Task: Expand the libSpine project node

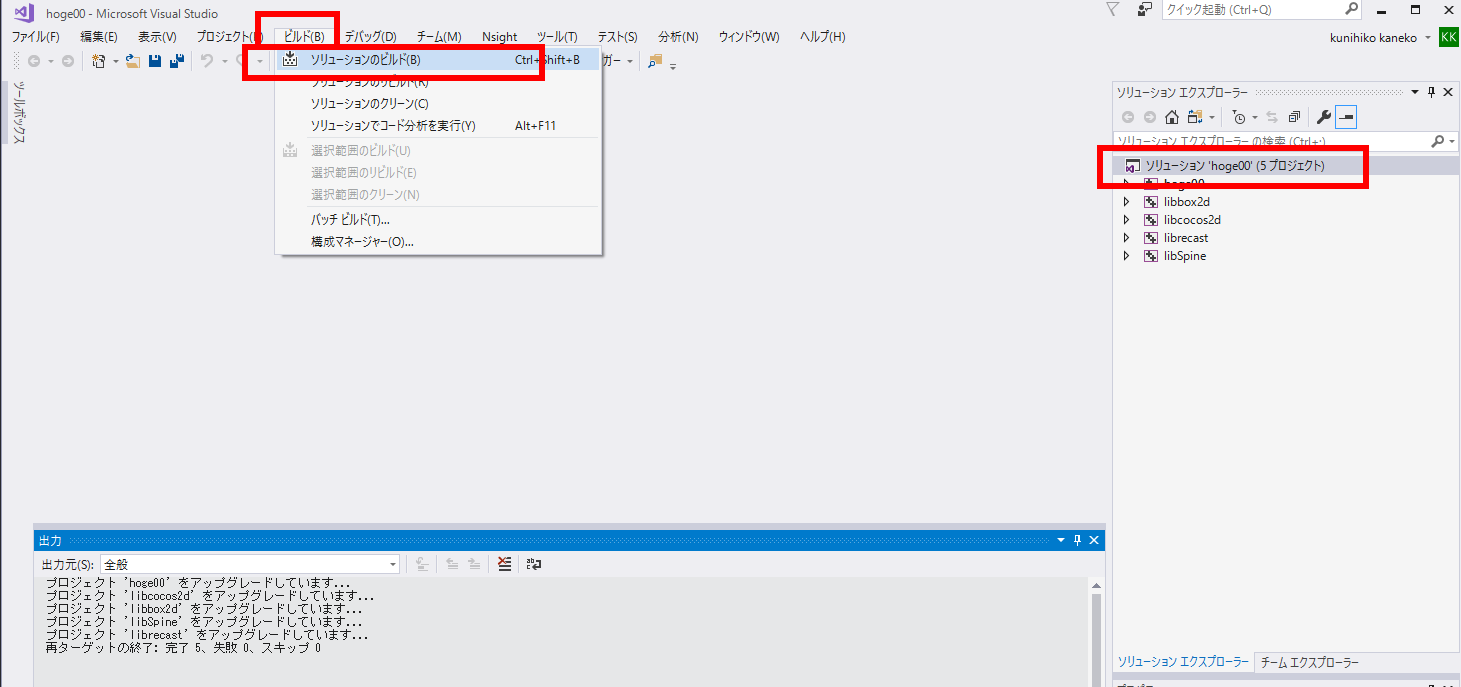Action: (1127, 256)
